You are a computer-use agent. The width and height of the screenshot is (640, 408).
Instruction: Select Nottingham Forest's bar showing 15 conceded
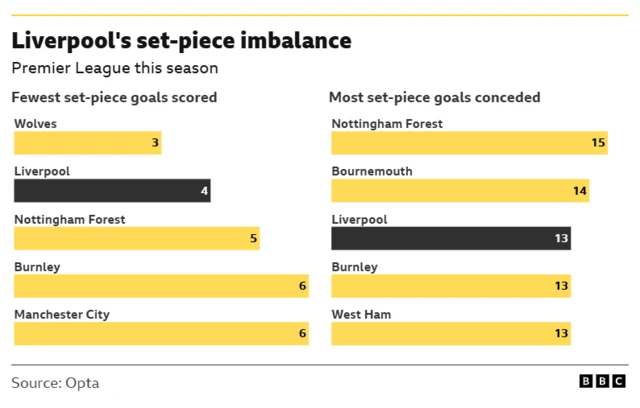pos(469,143)
